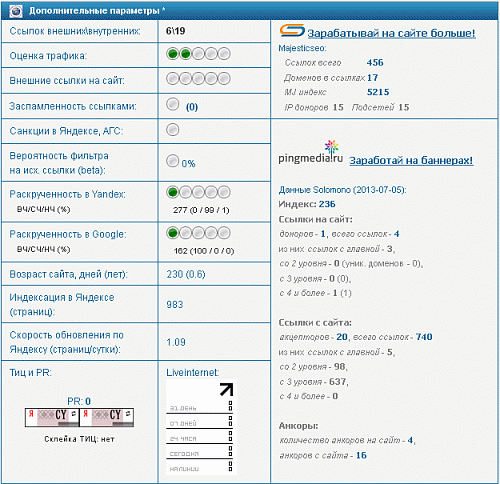
Task: Click the Google promotion rating circles
Action: 198,233
